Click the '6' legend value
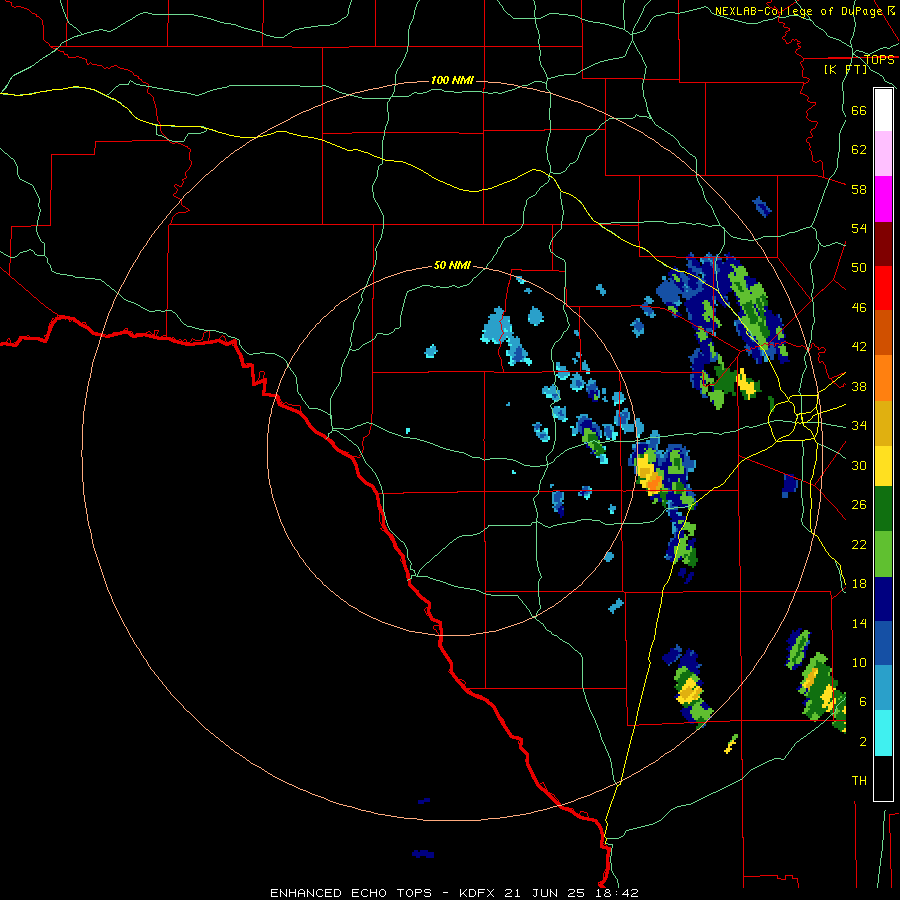This screenshot has width=900, height=900. pos(863,702)
